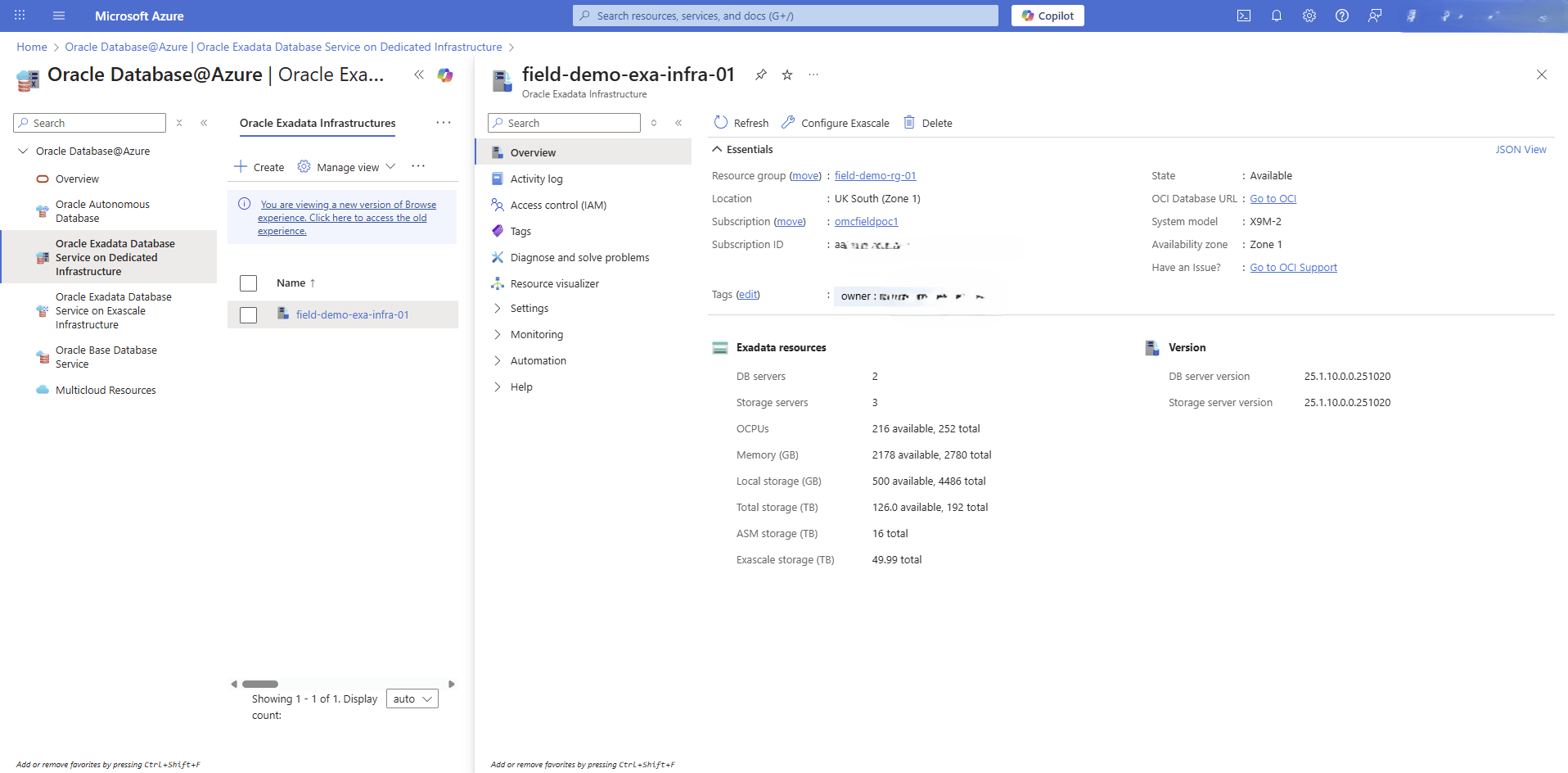Change the Display count dropdown from auto
1568x773 pixels.
coord(412,698)
